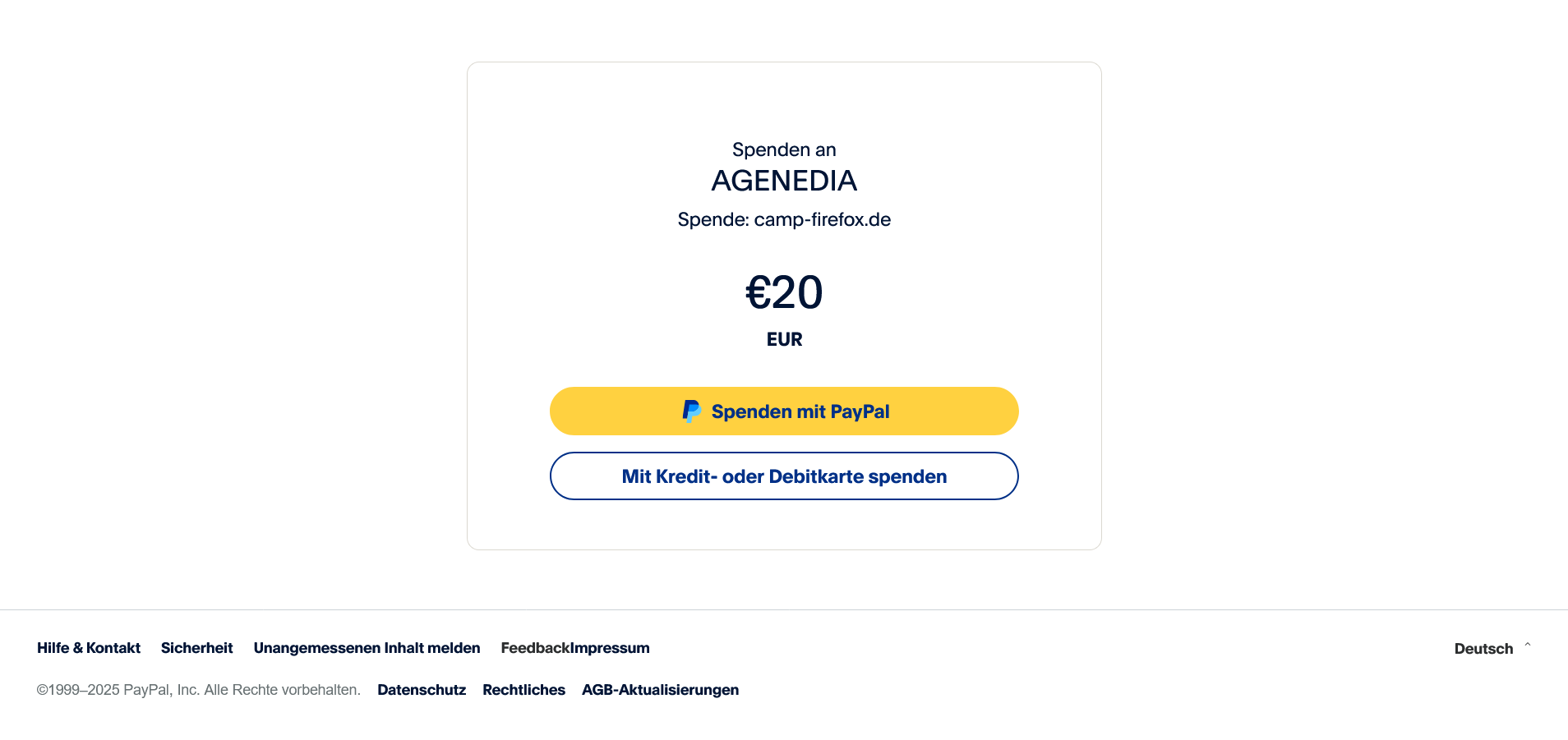Open the Feedback footer link
Viewport: 1568px width, 740px height.
coord(535,648)
